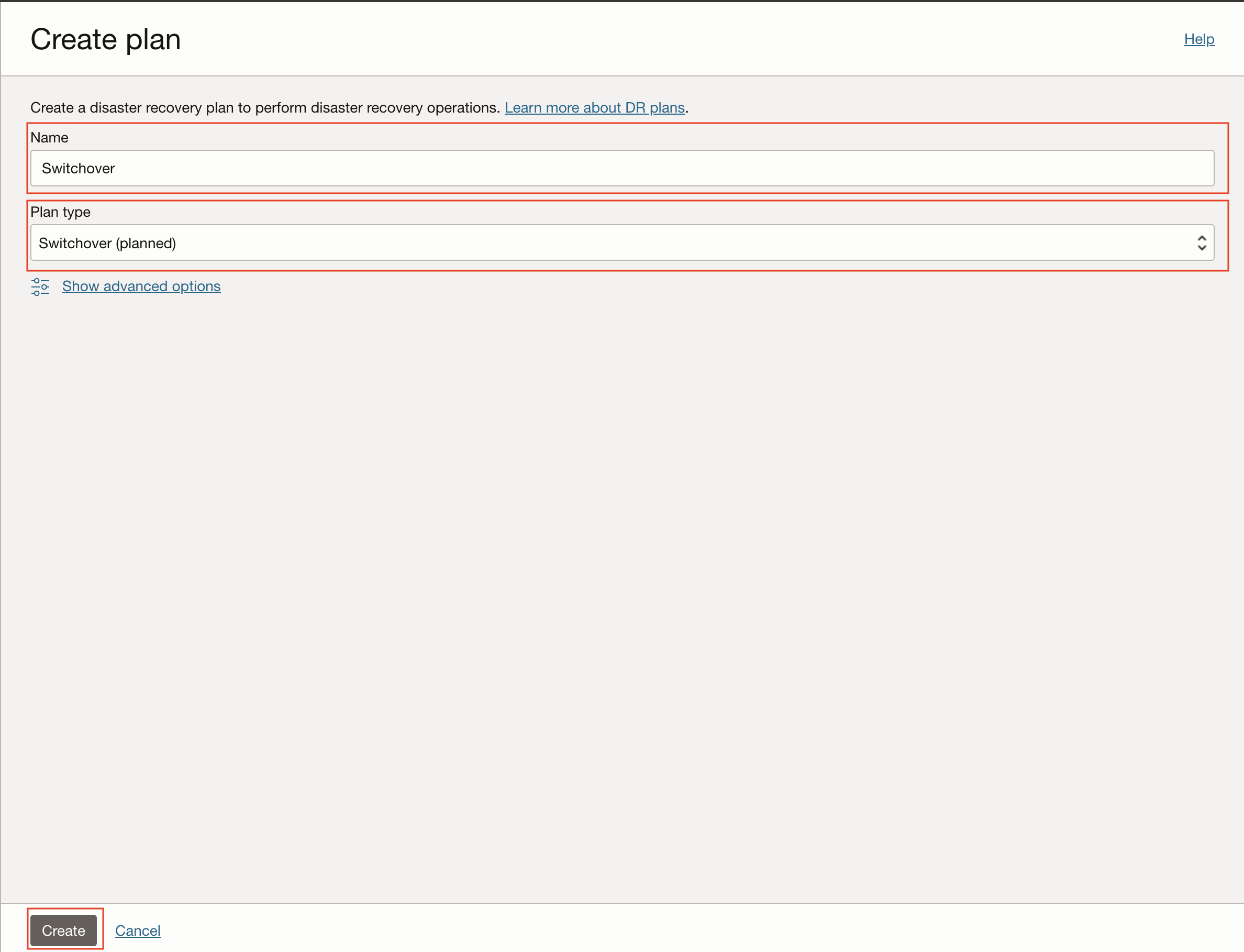Click the Create plan heading
Viewport: 1244px width, 952px height.
tap(105, 40)
